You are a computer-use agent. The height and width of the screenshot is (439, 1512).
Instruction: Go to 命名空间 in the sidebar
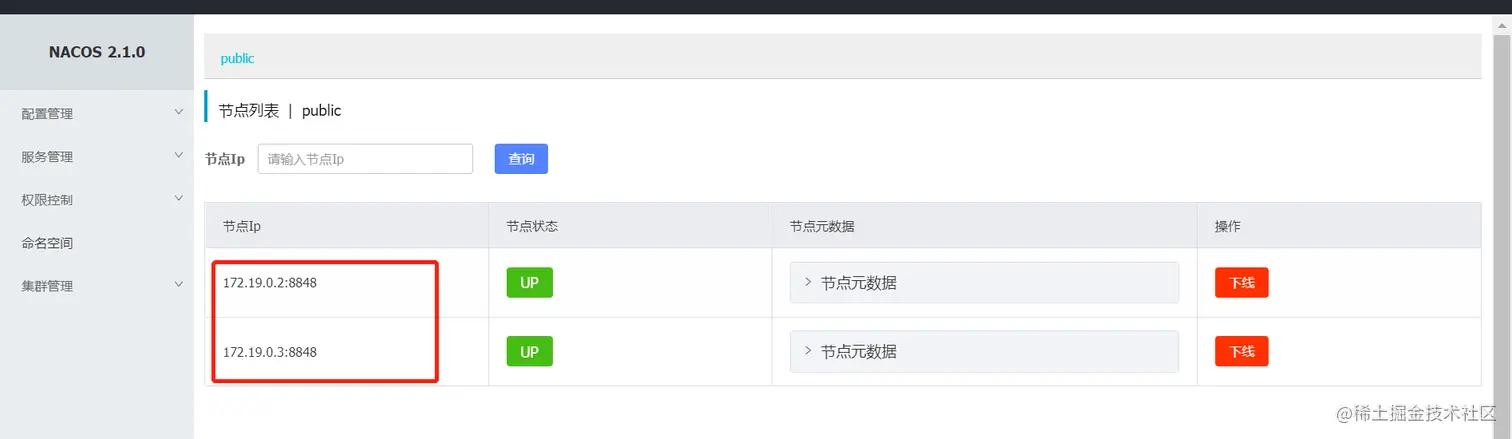click(47, 243)
